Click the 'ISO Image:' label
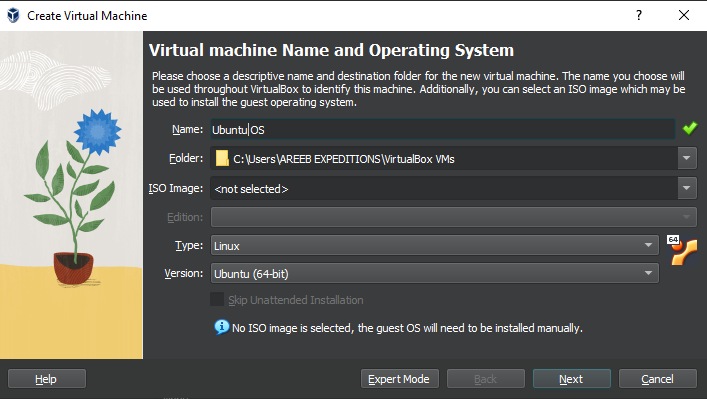This screenshot has height=399, width=707. [x=176, y=188]
